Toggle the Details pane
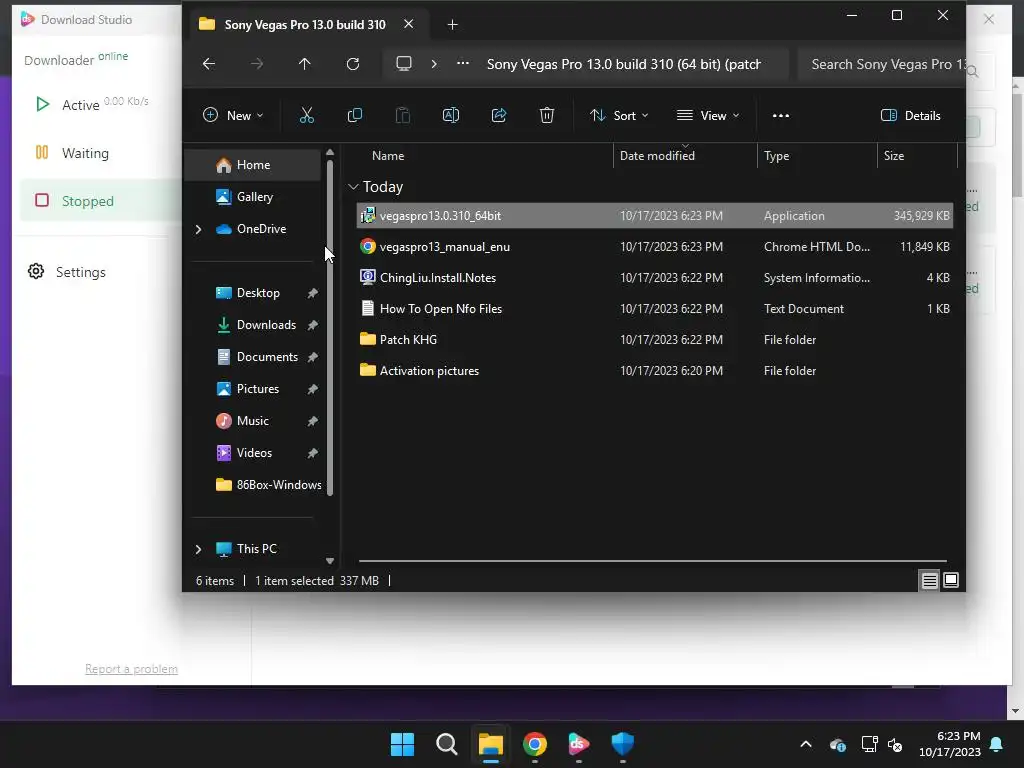Screen dimensions: 1024x768 pos(910,116)
